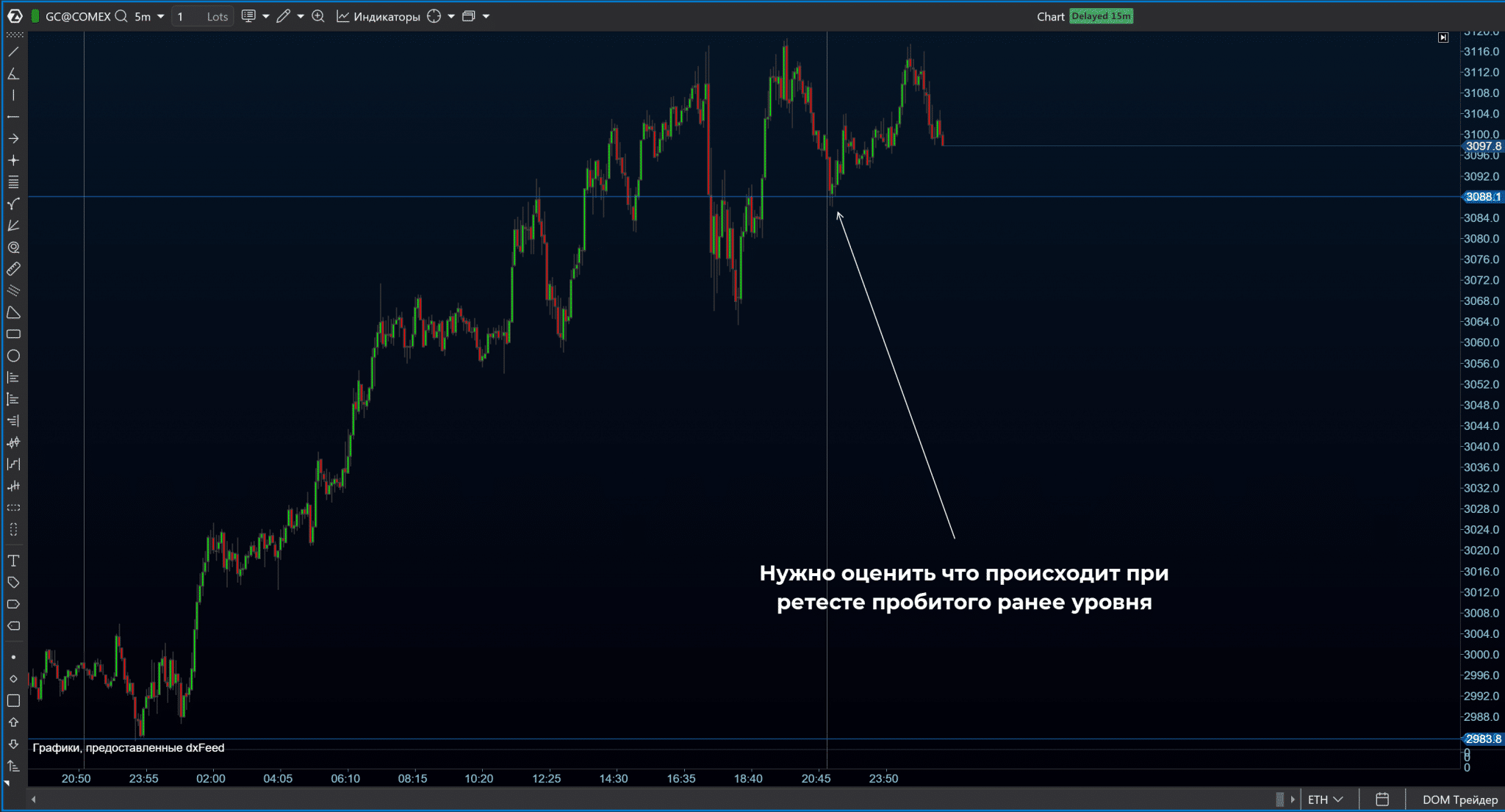Select the ellipse drawing tool
Screen dimensions: 1505x812
click(13, 356)
